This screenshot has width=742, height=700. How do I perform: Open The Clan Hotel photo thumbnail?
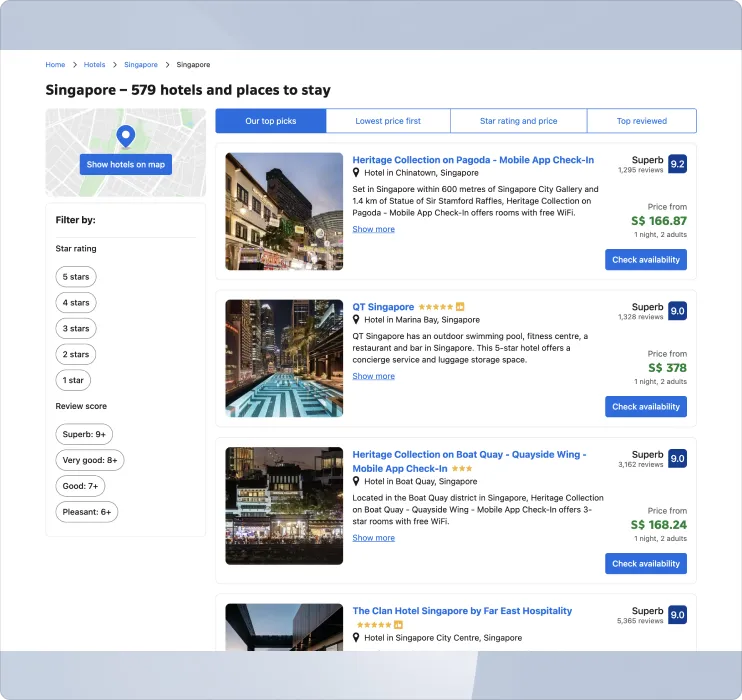284,627
